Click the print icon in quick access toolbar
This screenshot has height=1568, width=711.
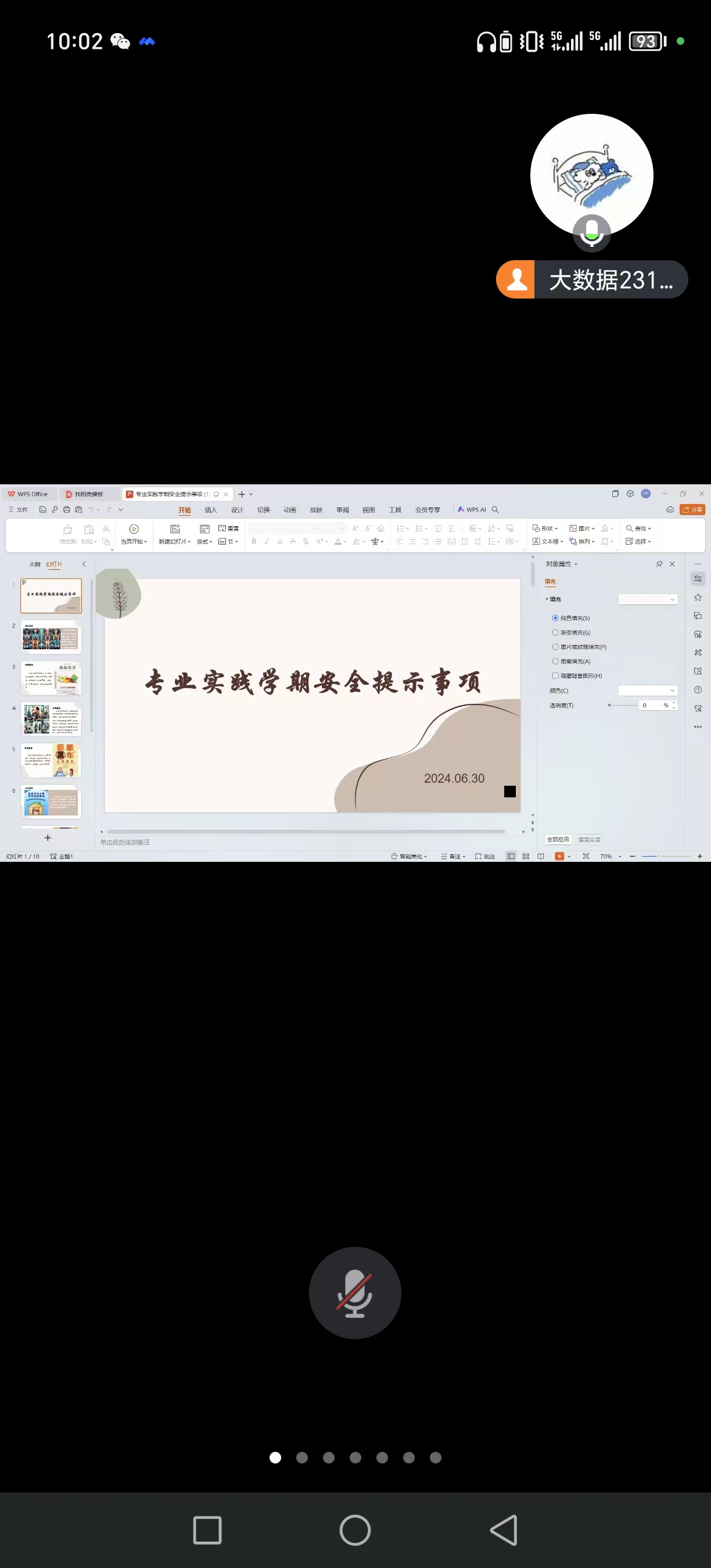tap(66, 509)
